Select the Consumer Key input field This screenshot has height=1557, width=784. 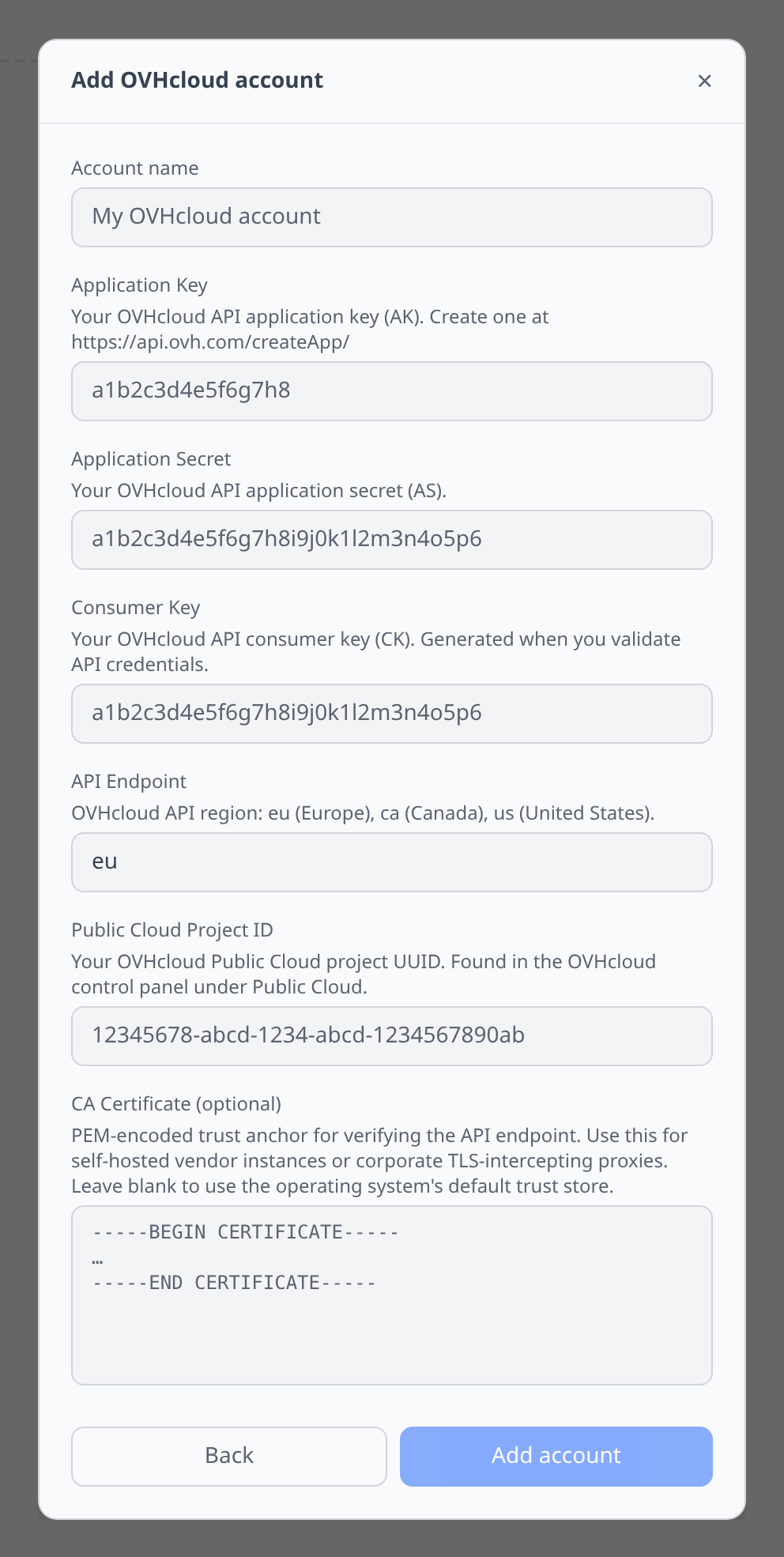[x=392, y=714]
